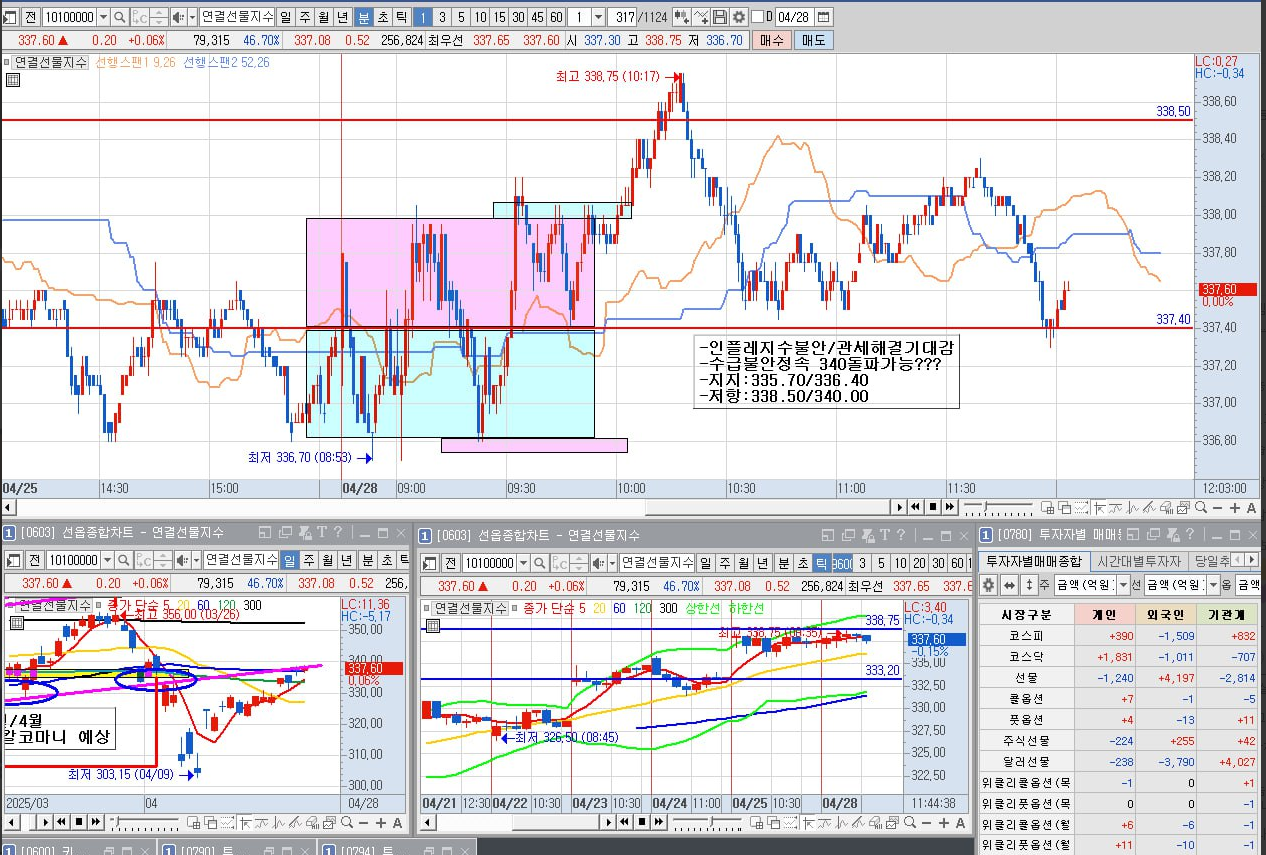
Task: Click the 매도 sell button
Action: (812, 40)
